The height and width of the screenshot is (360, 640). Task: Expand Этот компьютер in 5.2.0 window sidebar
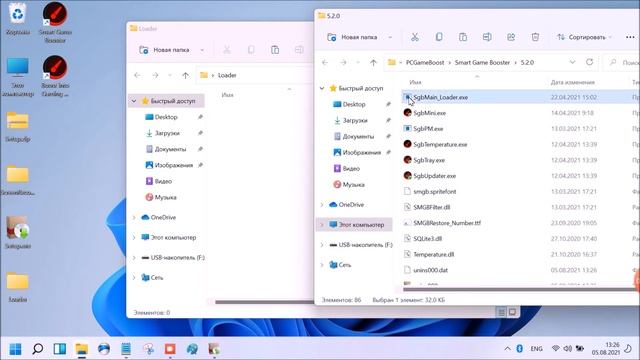pos(322,224)
